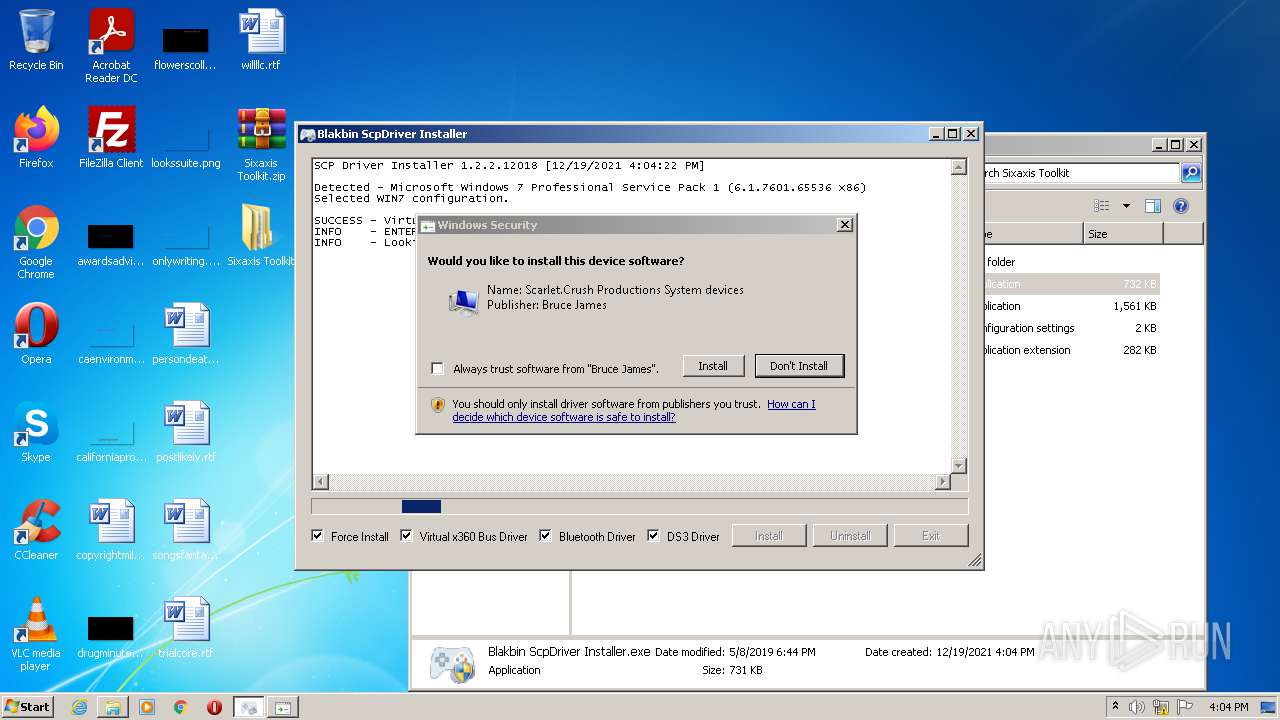Toggle the Explorer preview pane icon

tap(1152, 206)
